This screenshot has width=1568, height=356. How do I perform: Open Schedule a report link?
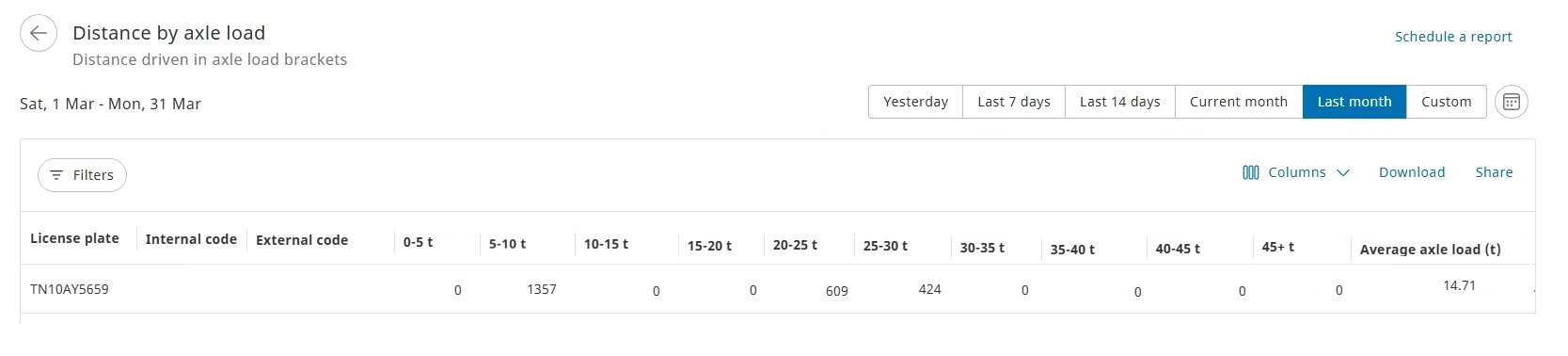pyautogui.click(x=1453, y=37)
